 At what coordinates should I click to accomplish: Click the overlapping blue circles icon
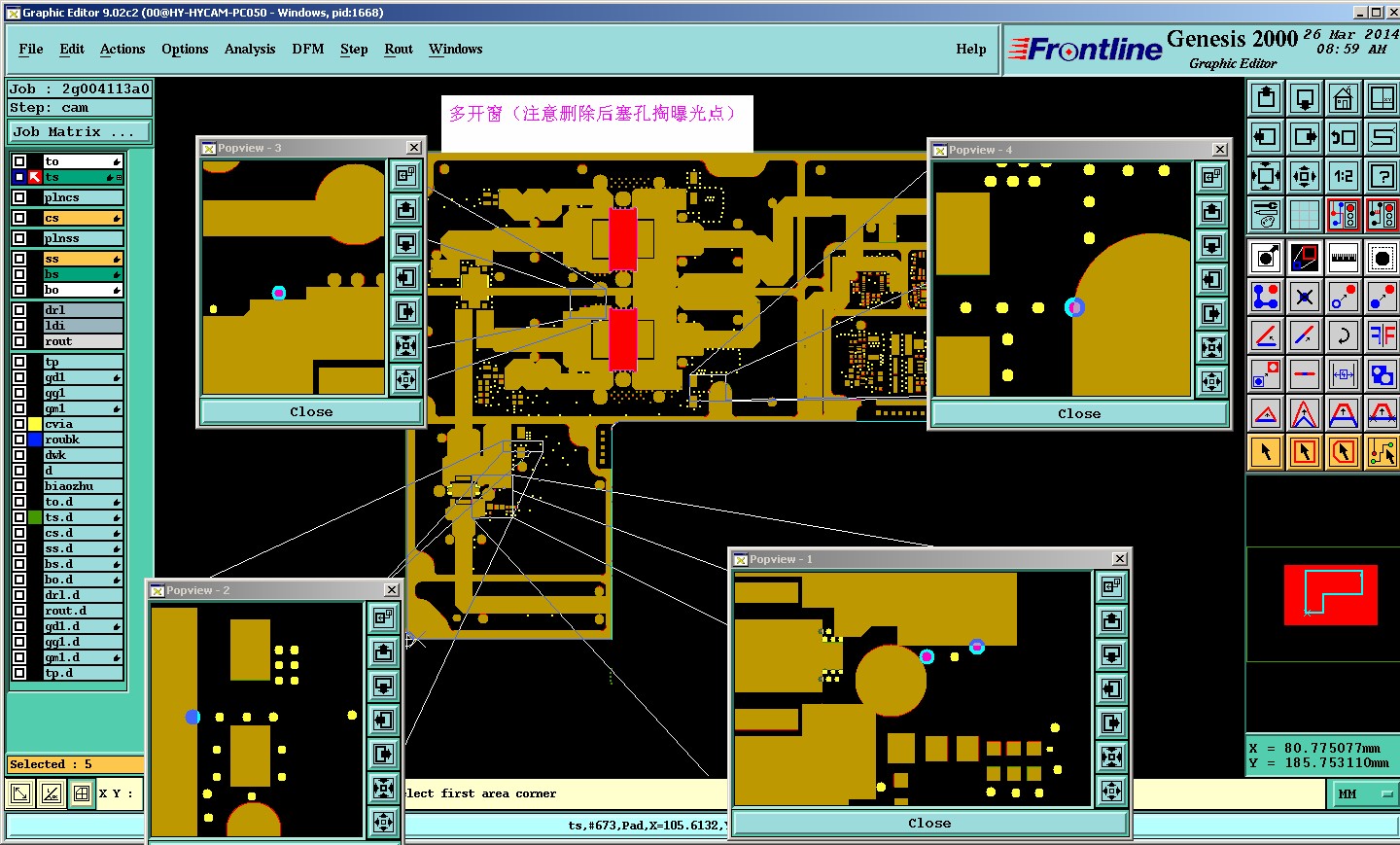tap(1382, 374)
